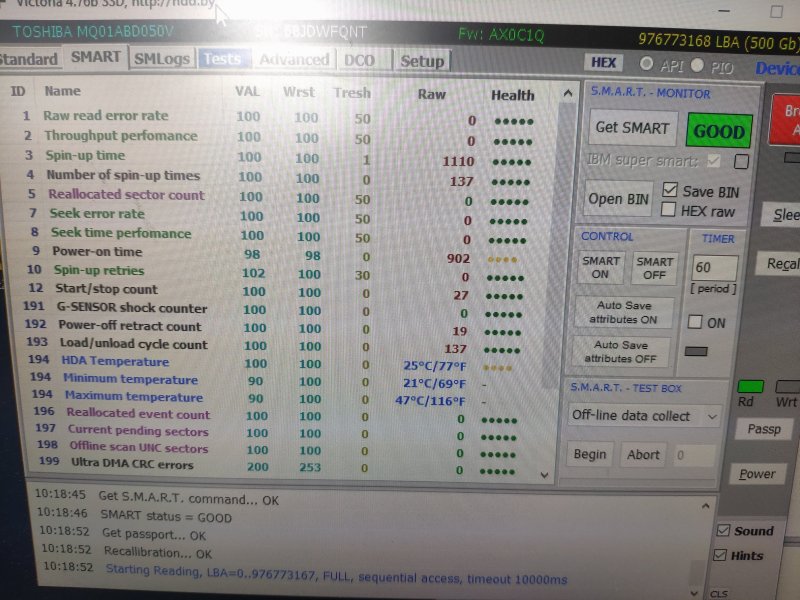This screenshot has height=600, width=800.
Task: Click Open BIN button
Action: (x=619, y=199)
